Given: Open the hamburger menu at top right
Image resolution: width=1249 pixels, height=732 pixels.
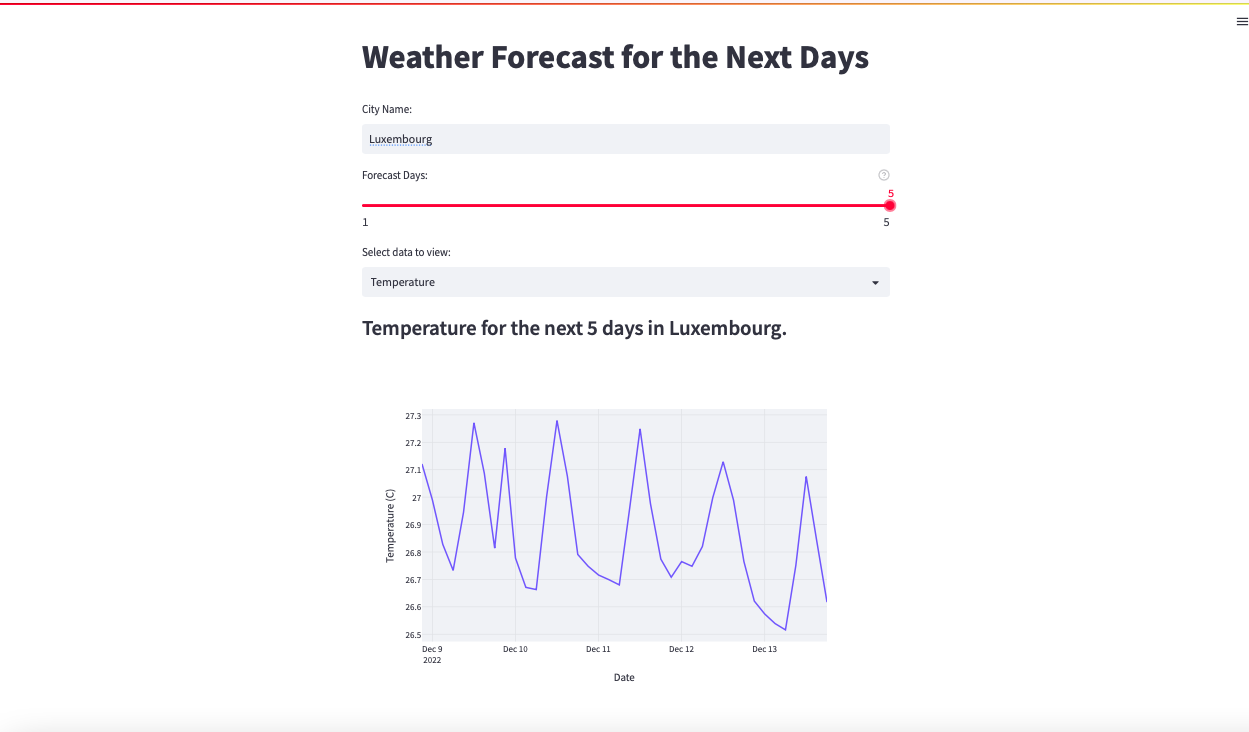Looking at the screenshot, I should click(x=1241, y=21).
